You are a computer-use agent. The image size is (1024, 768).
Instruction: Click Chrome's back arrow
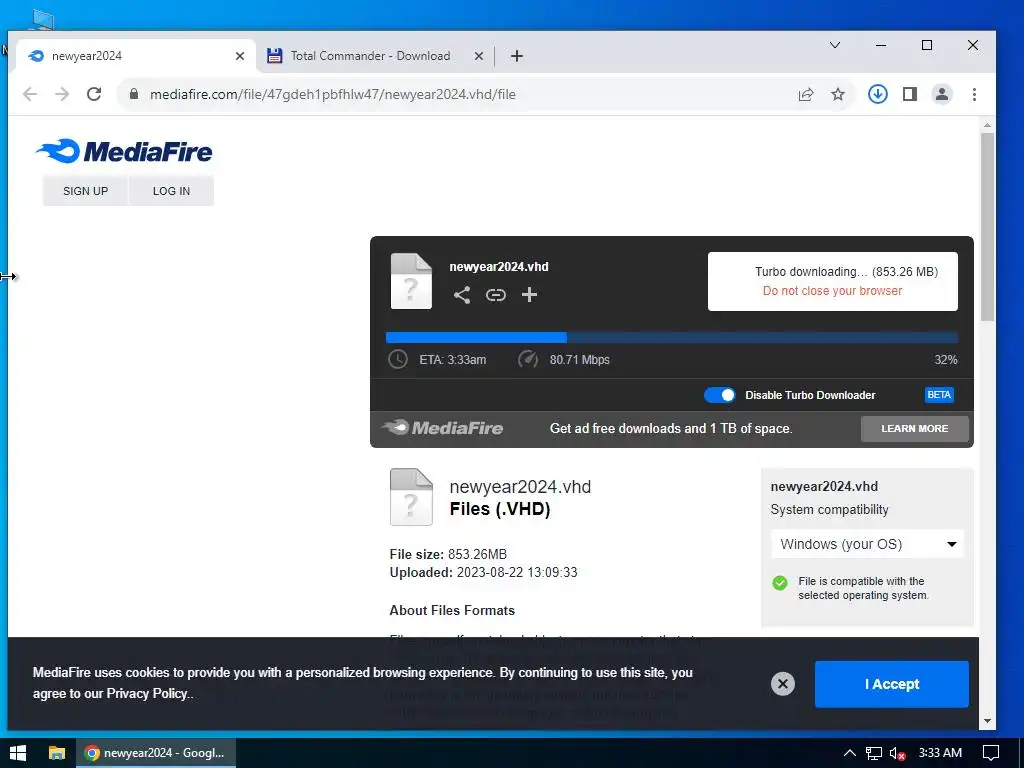tap(30, 94)
